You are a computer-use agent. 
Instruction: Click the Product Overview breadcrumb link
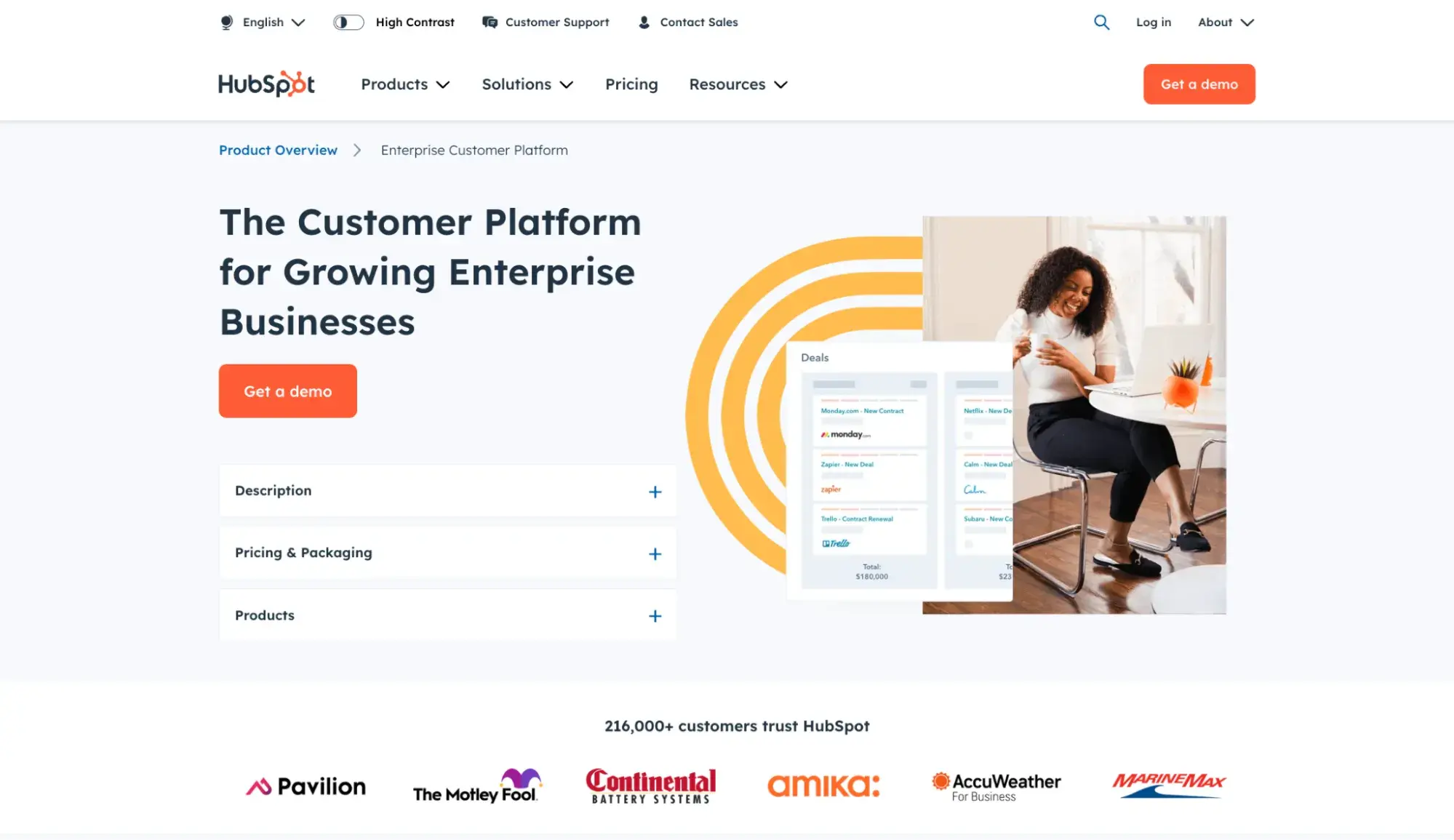click(x=278, y=150)
